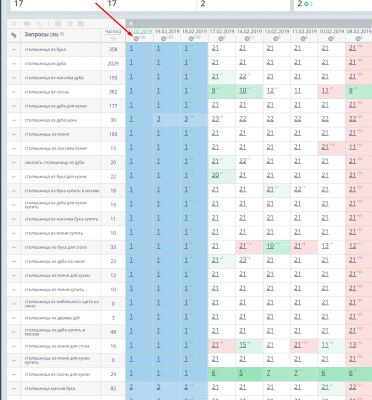Open position 21 on 17.02.2019 in 2029 row

coord(215,62)
